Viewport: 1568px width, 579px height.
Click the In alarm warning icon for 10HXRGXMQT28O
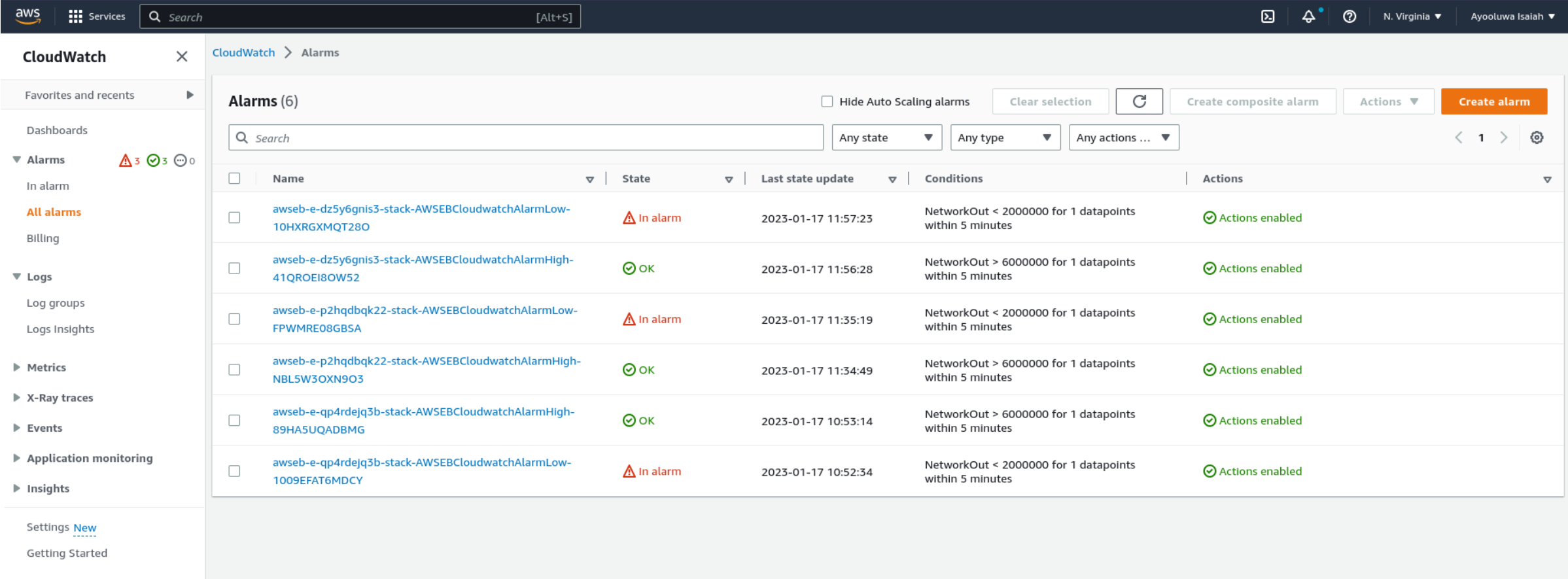tap(629, 218)
